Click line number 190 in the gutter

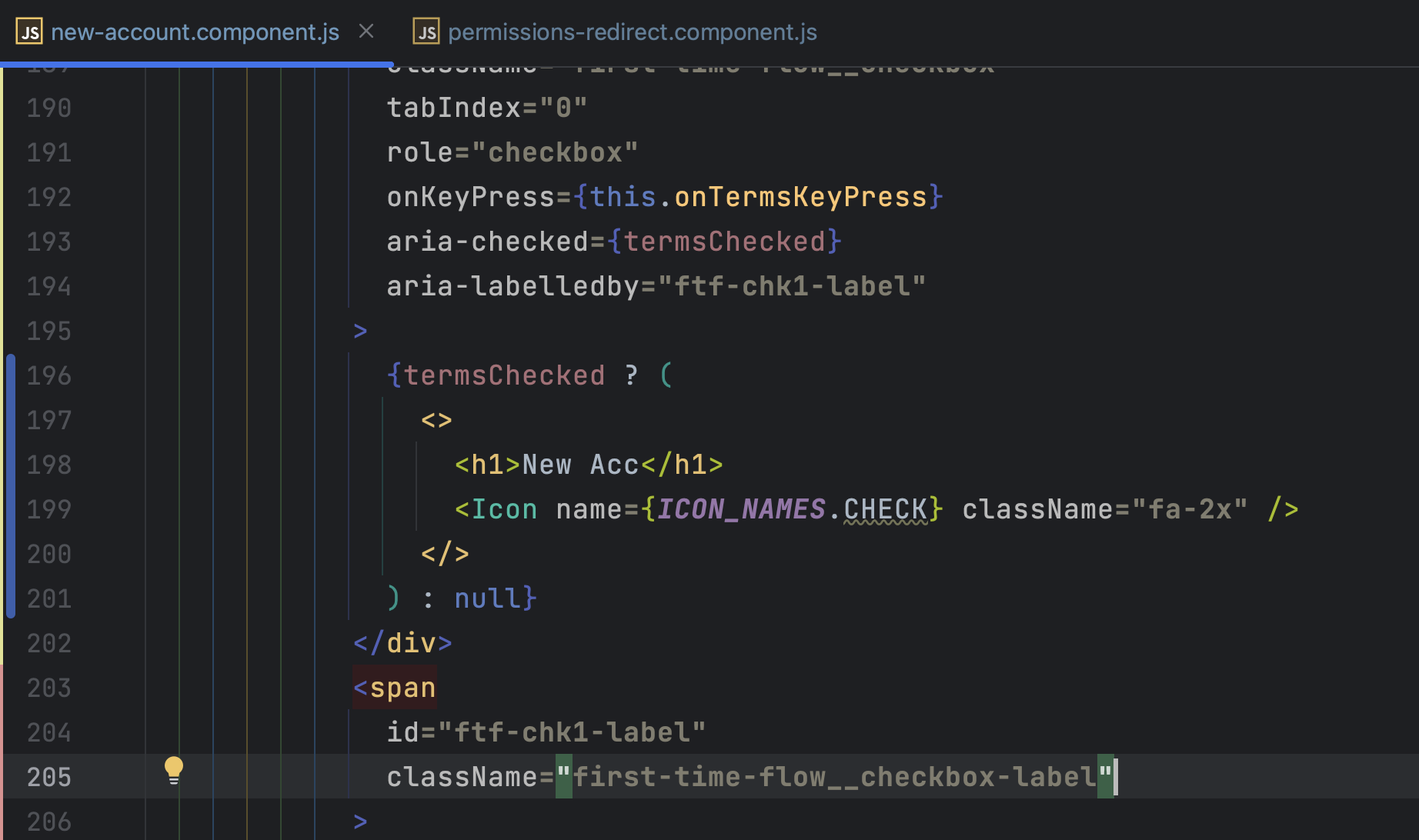pos(48,108)
